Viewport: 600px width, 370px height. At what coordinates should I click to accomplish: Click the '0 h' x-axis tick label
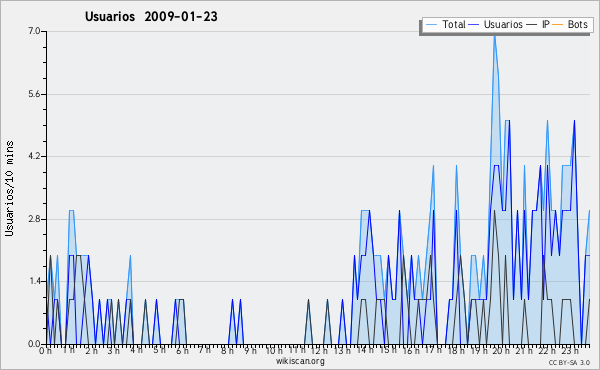pyautogui.click(x=46, y=350)
